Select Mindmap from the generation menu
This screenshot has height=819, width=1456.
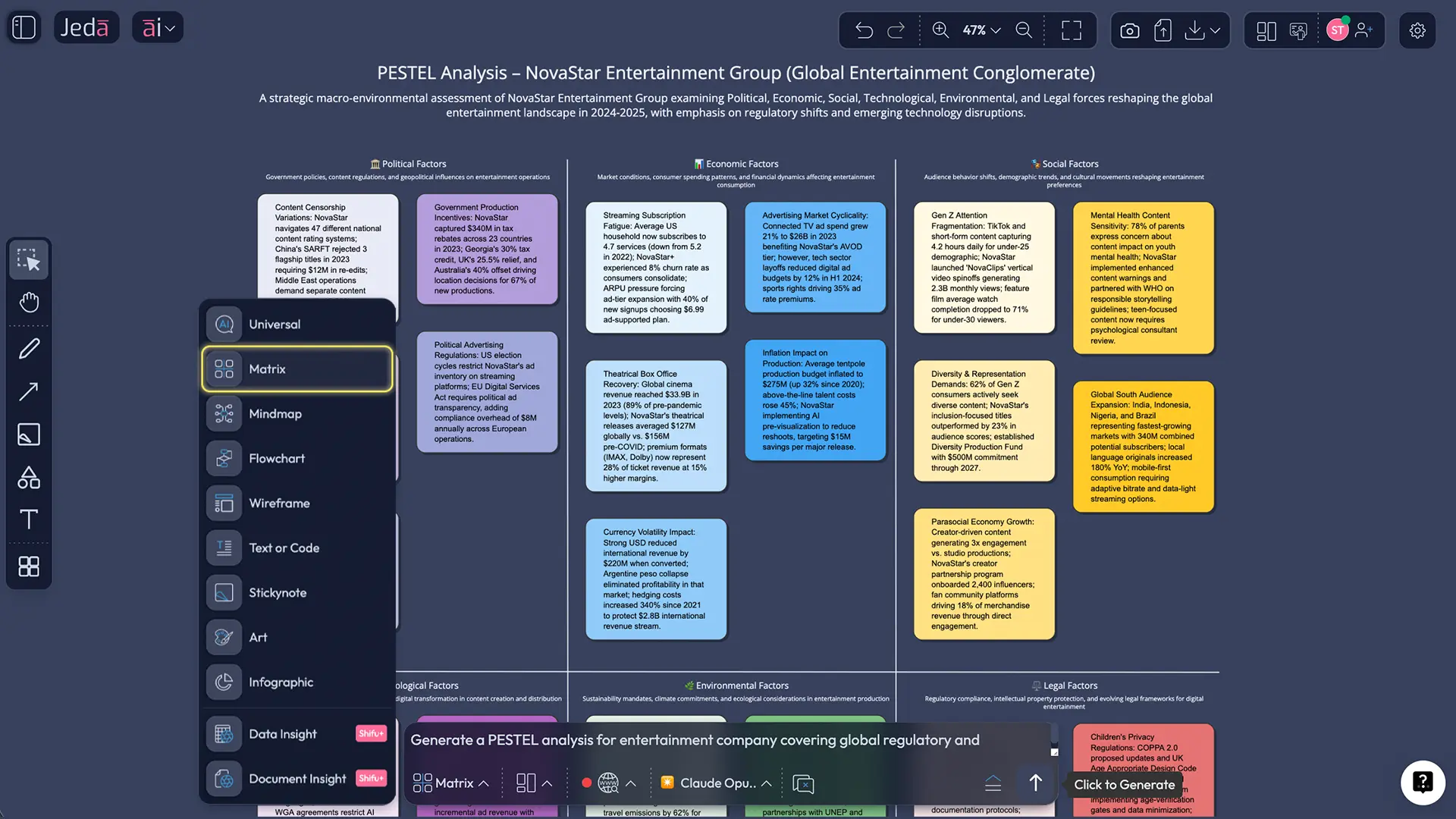tap(297, 413)
